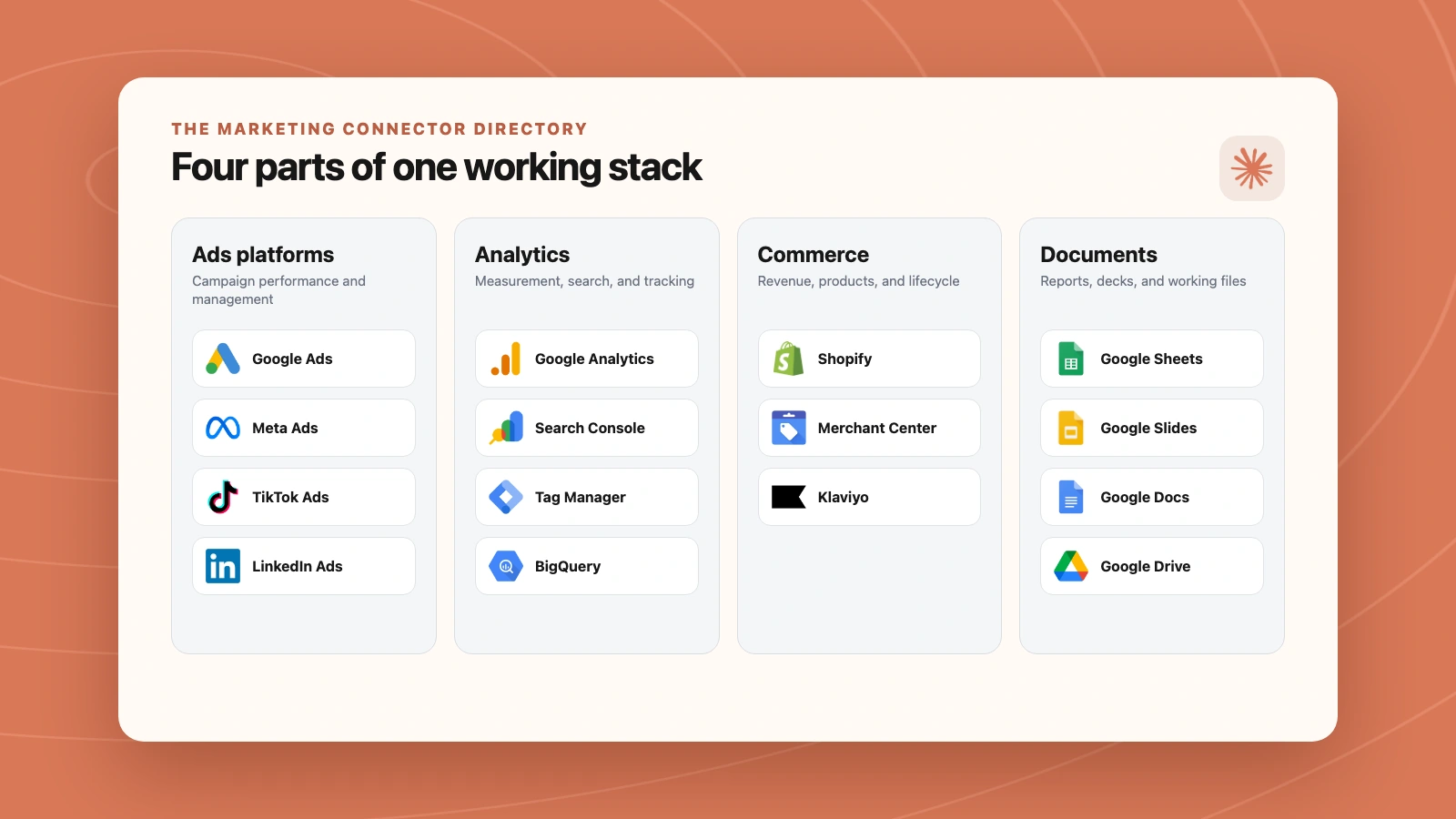
Task: Click the LinkedIn Ads logo icon
Action: (x=223, y=566)
